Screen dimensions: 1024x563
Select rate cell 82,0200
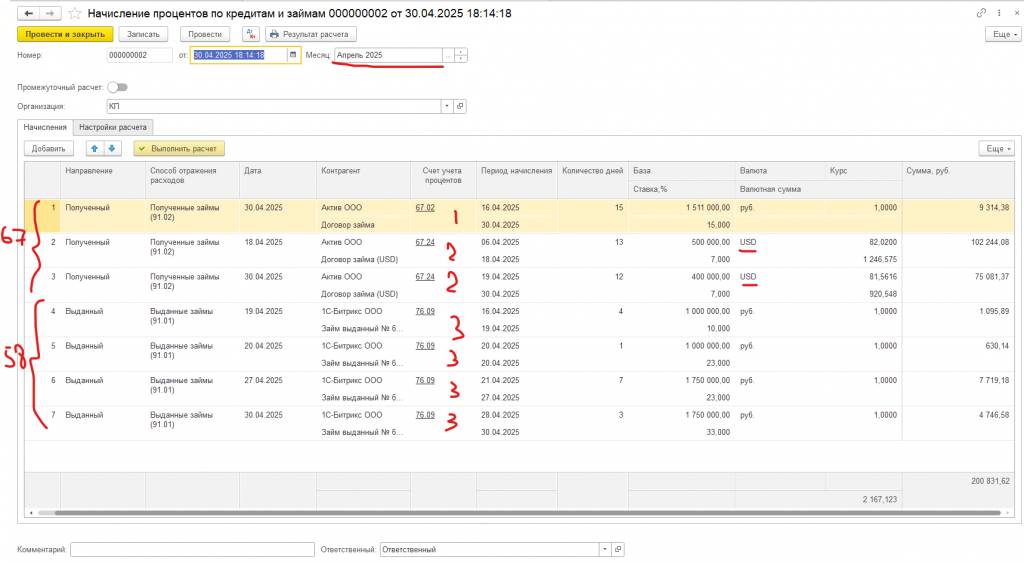(x=863, y=242)
